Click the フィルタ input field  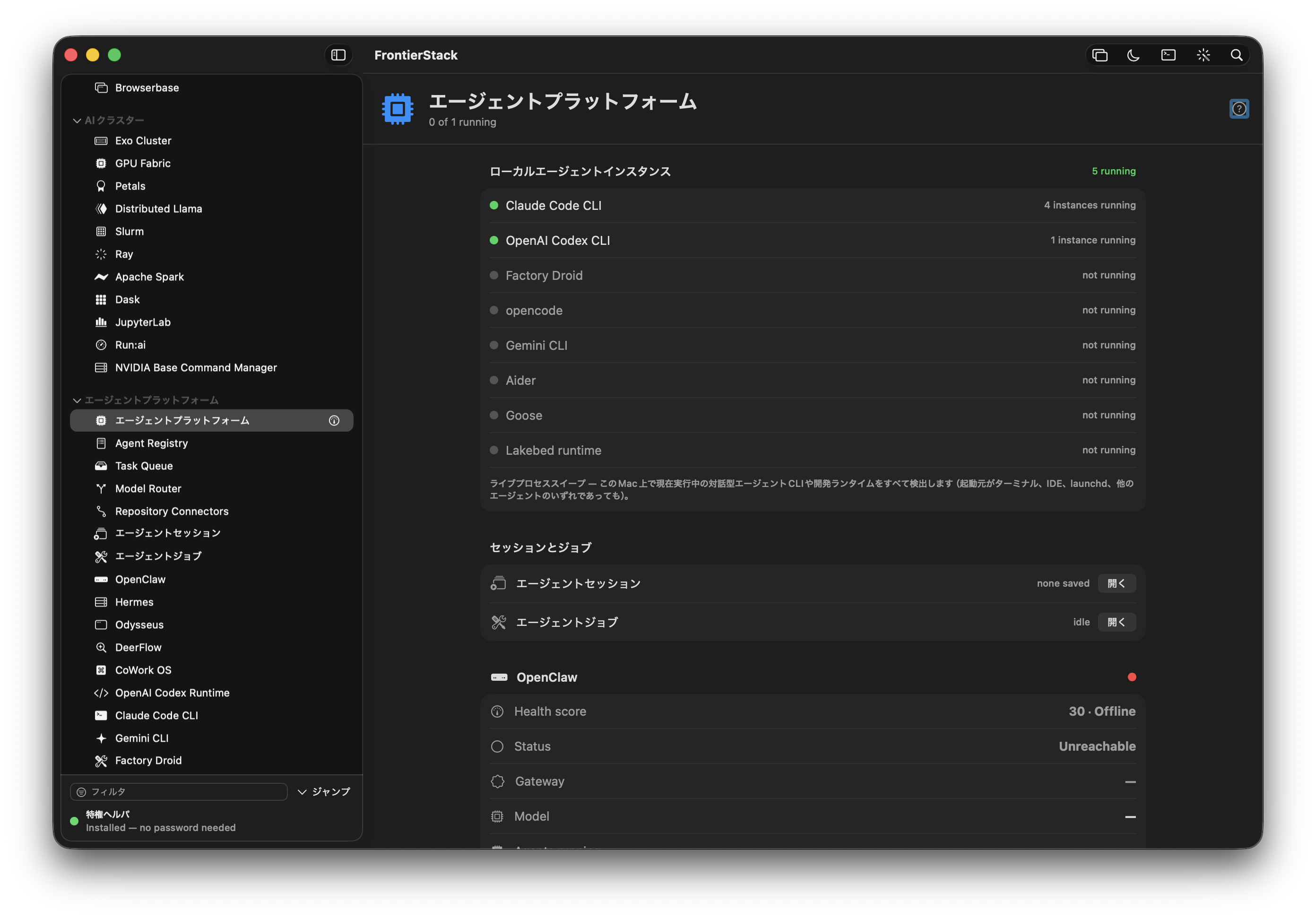179,792
